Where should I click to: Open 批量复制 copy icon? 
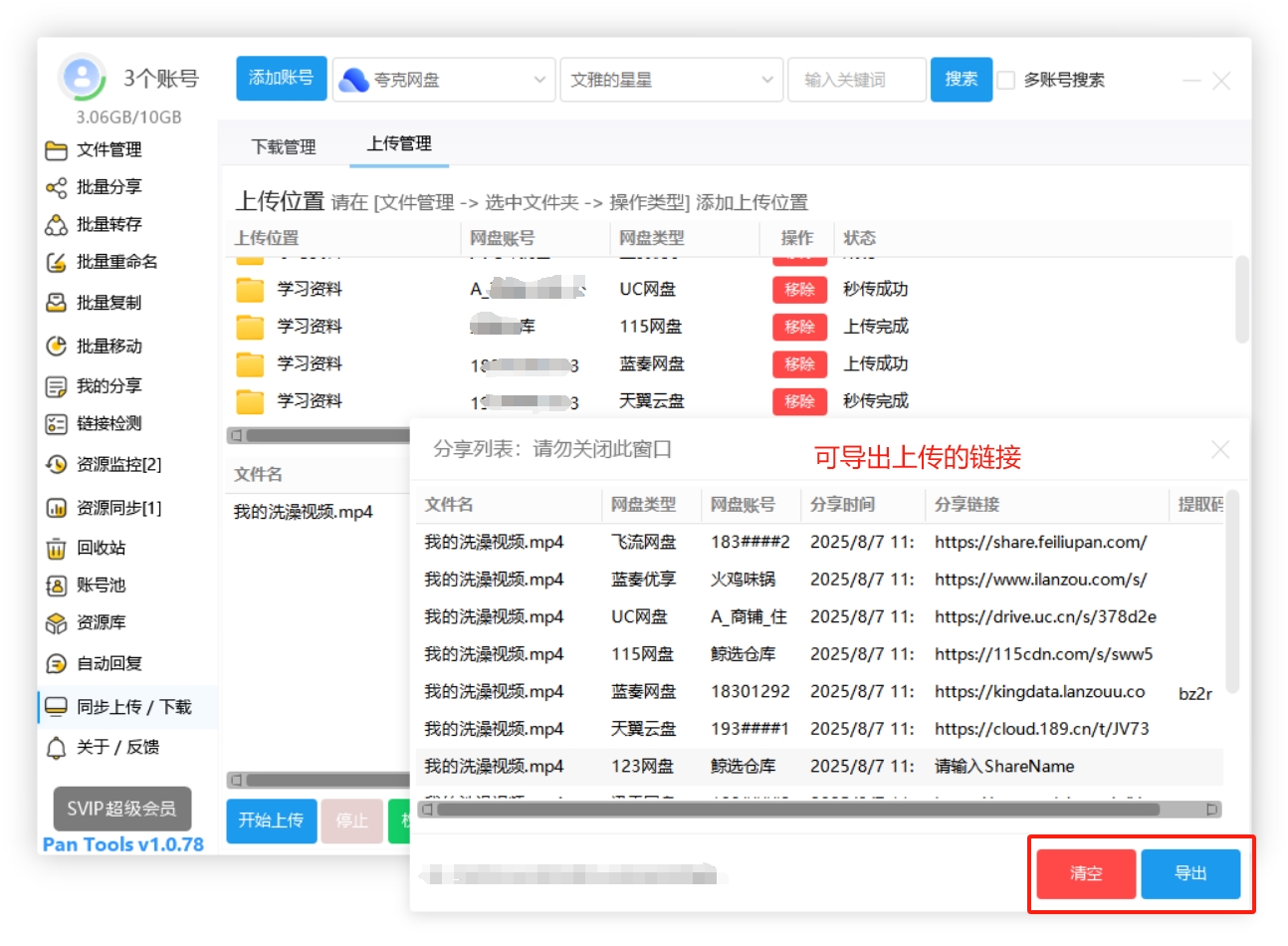tap(56, 303)
